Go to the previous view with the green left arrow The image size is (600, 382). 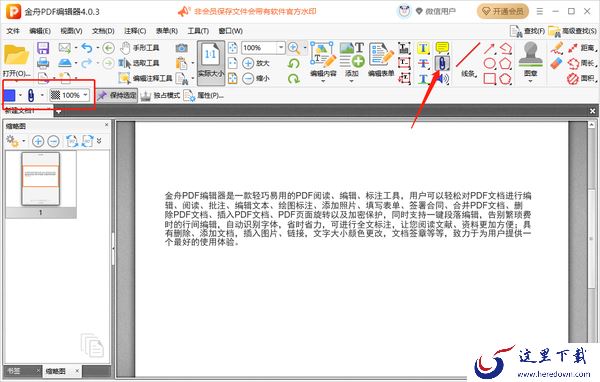pyautogui.click(x=109, y=48)
